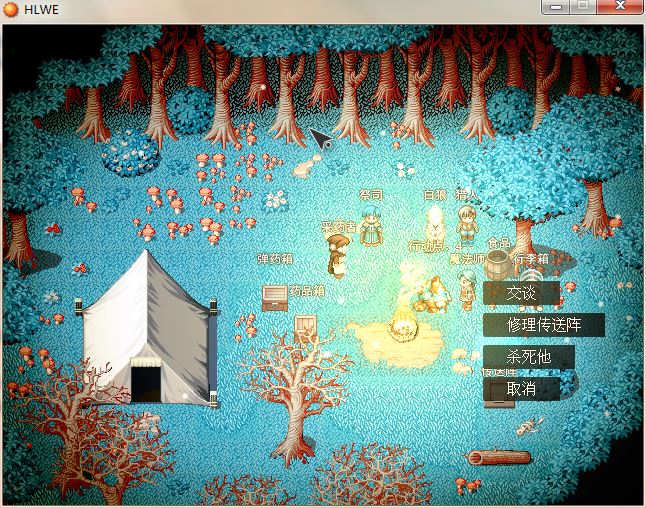Click the light wooden crate below 药品箱

(306, 328)
